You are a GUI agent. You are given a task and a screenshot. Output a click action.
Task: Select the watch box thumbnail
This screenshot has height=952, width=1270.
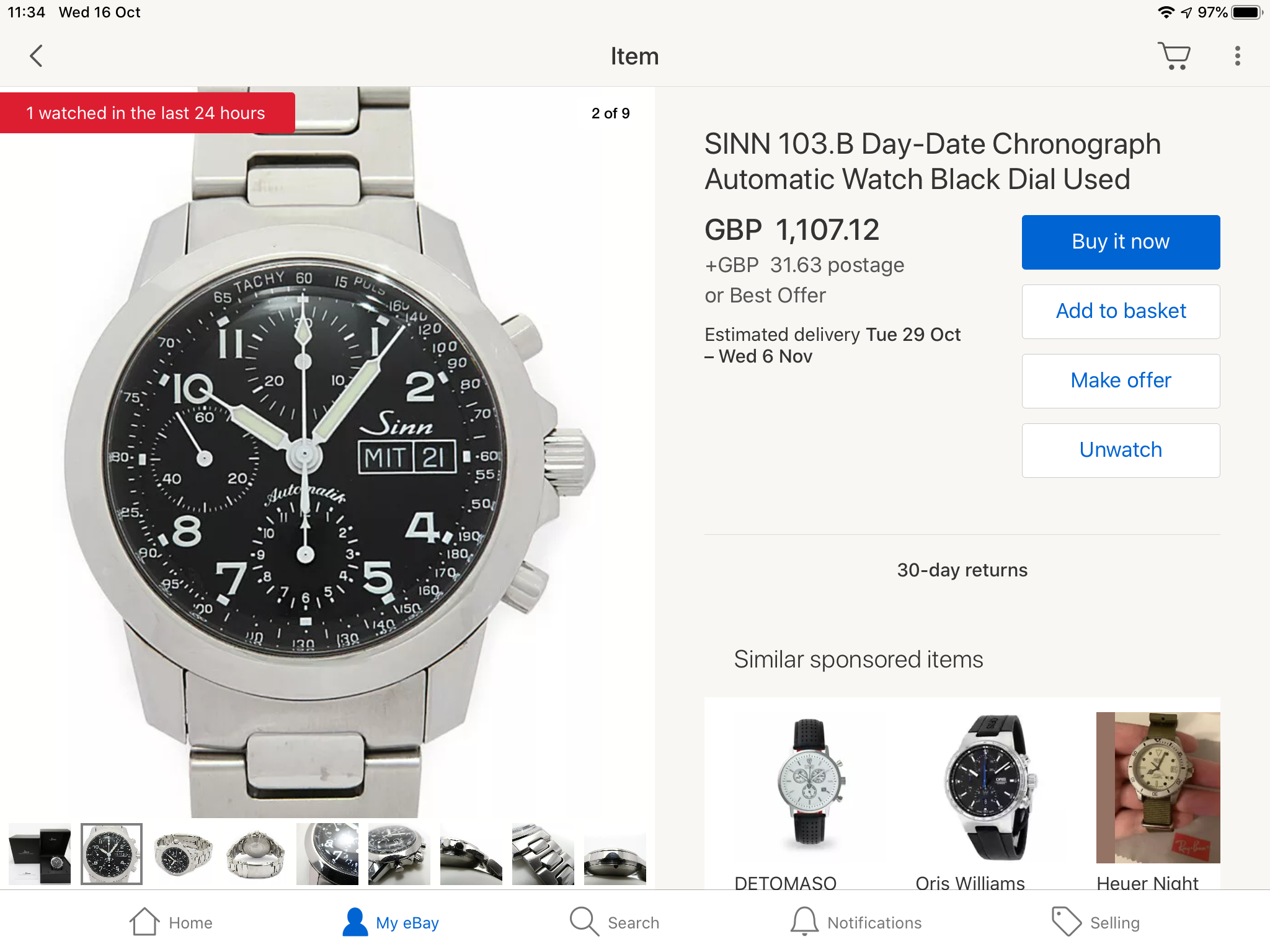(x=40, y=853)
